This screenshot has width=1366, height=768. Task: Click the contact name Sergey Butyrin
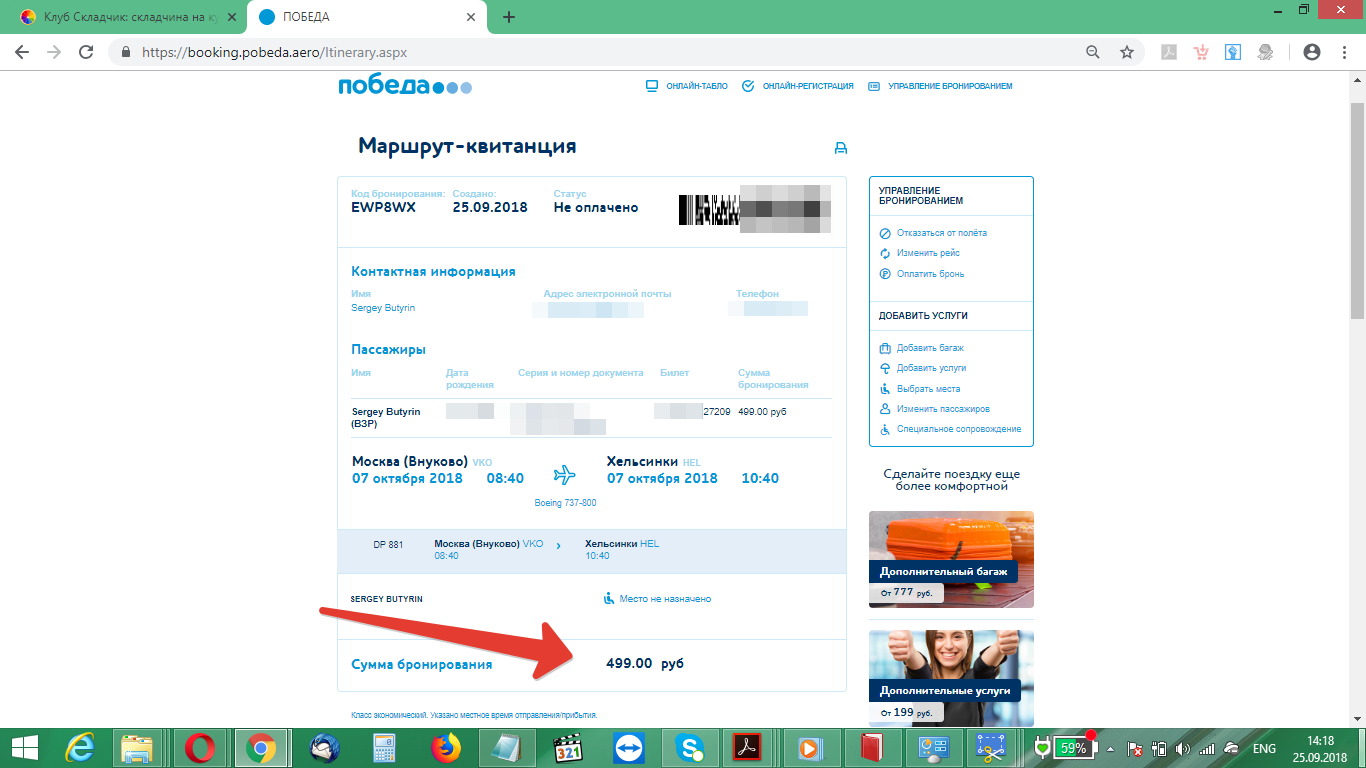coord(383,308)
